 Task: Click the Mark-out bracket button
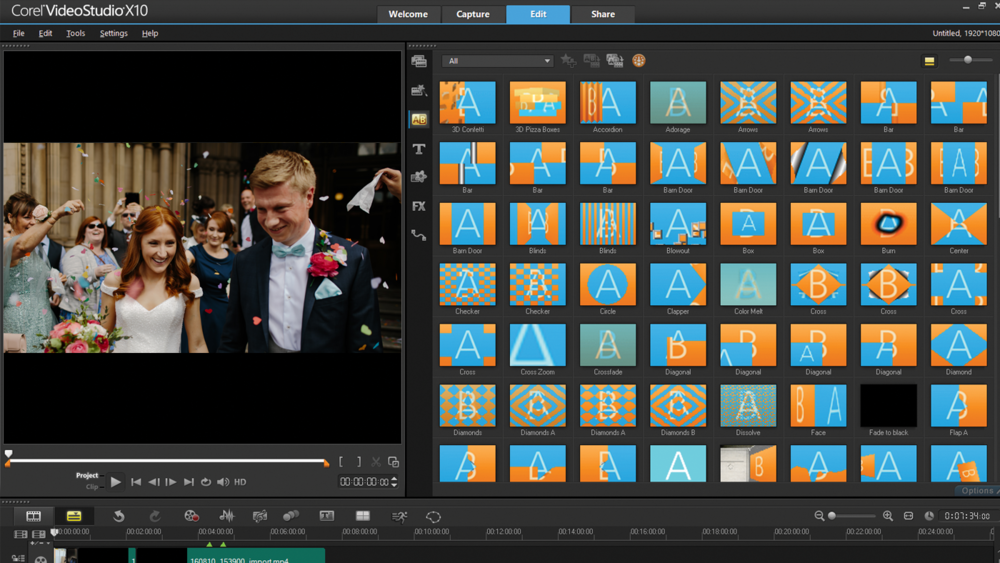(358, 462)
